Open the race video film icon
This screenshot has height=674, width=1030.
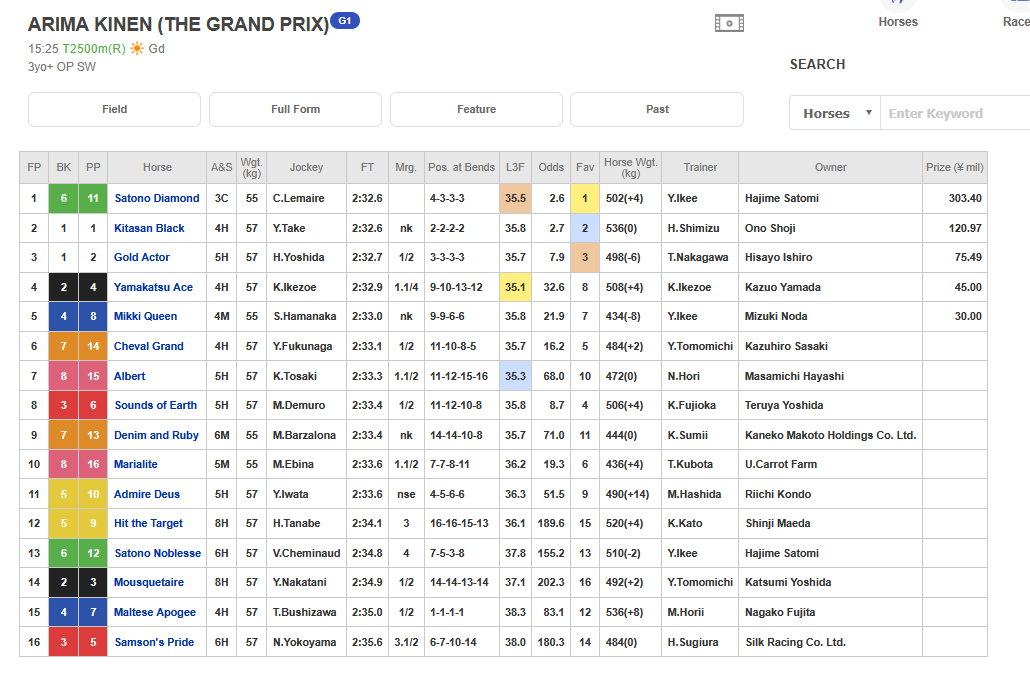click(x=729, y=24)
